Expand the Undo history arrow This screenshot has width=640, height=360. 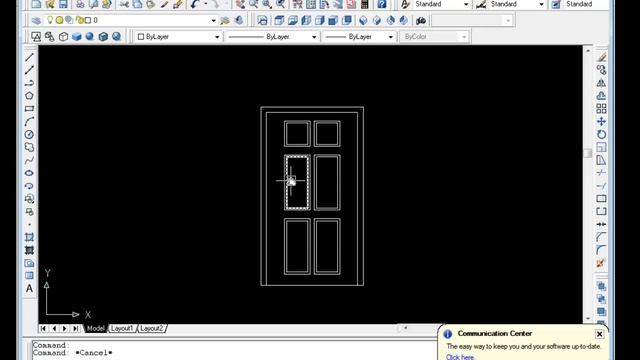[205, 4]
